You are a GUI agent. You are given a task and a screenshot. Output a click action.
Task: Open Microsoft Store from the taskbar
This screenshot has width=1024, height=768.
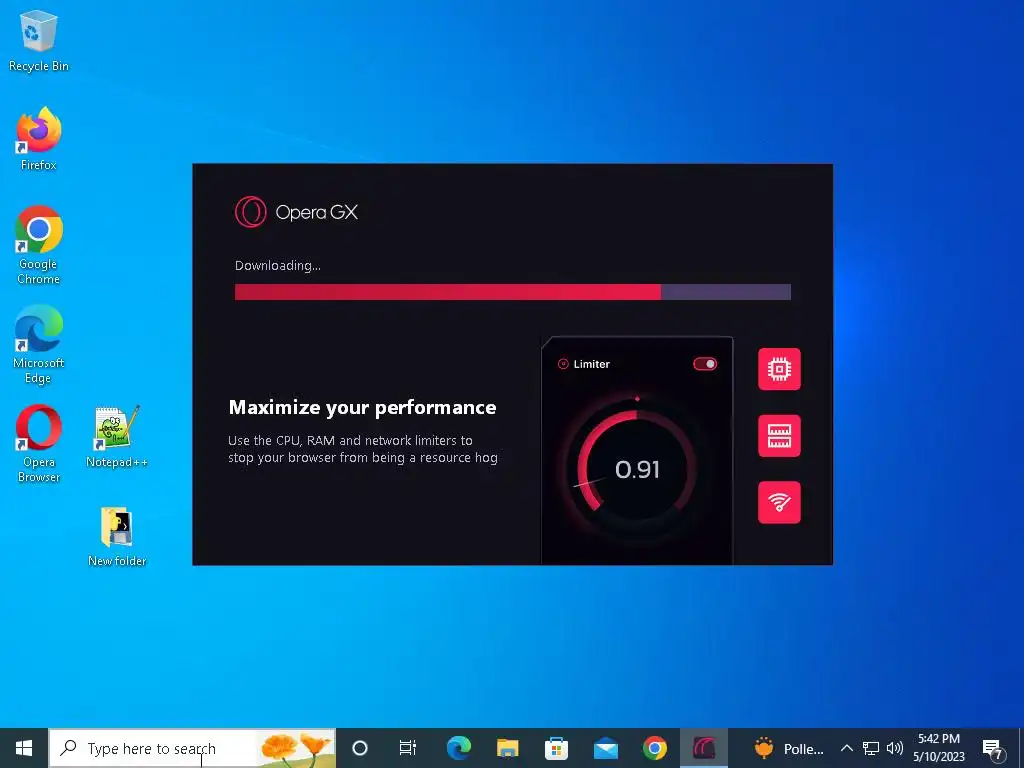pos(556,748)
